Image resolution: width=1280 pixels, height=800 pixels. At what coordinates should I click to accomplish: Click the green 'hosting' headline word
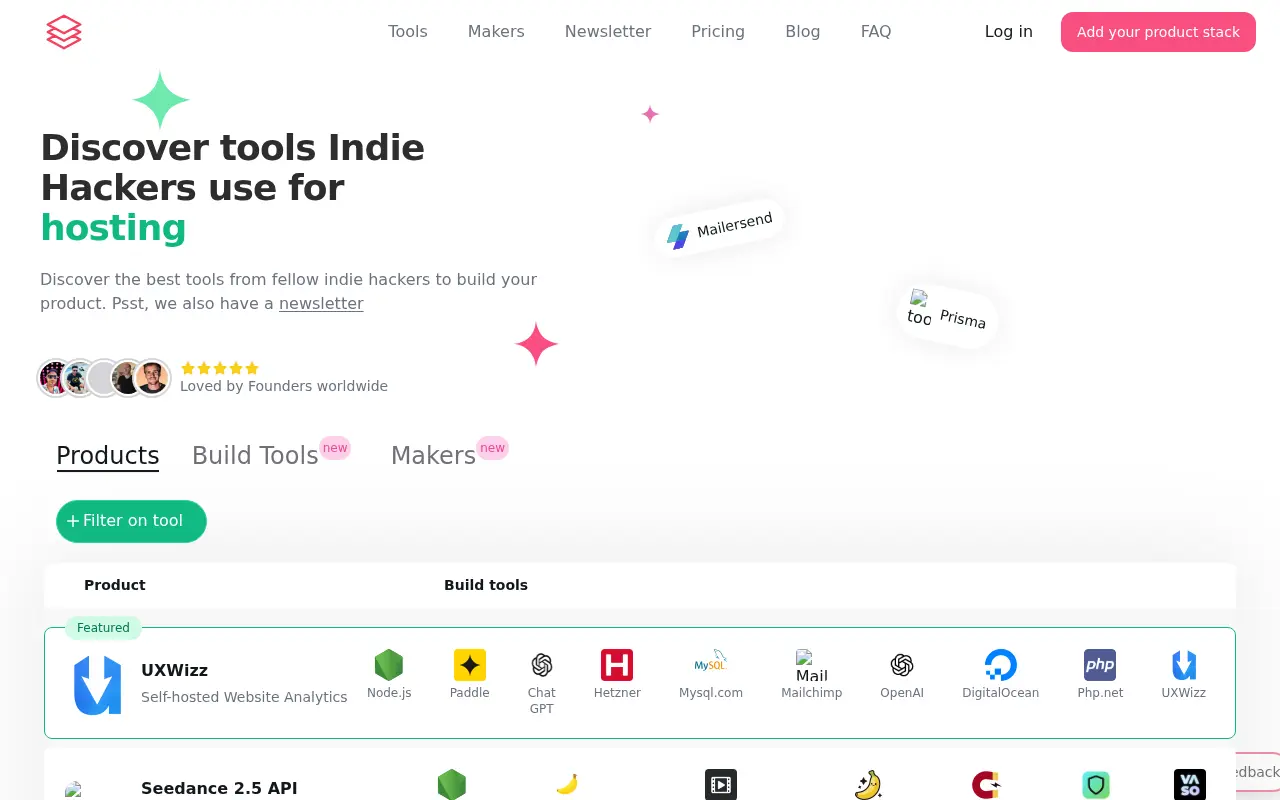tap(113, 228)
